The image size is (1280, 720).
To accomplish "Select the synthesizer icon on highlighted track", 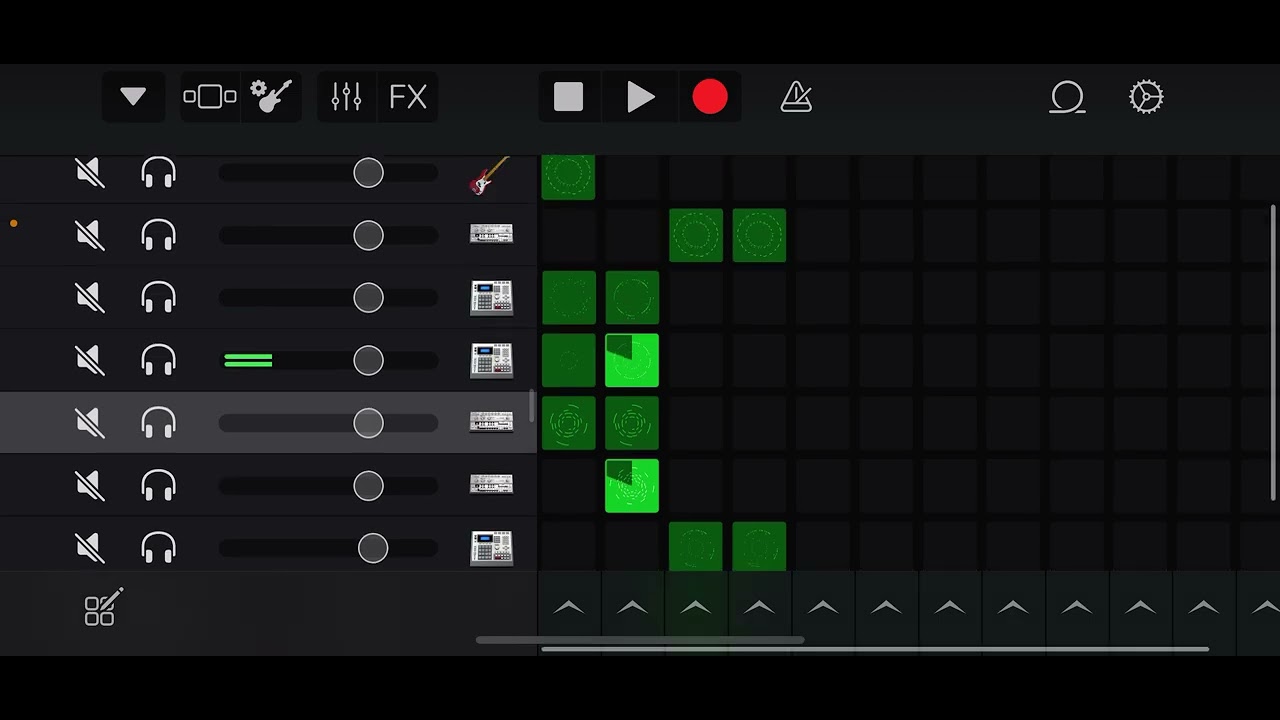I will click(x=491, y=422).
